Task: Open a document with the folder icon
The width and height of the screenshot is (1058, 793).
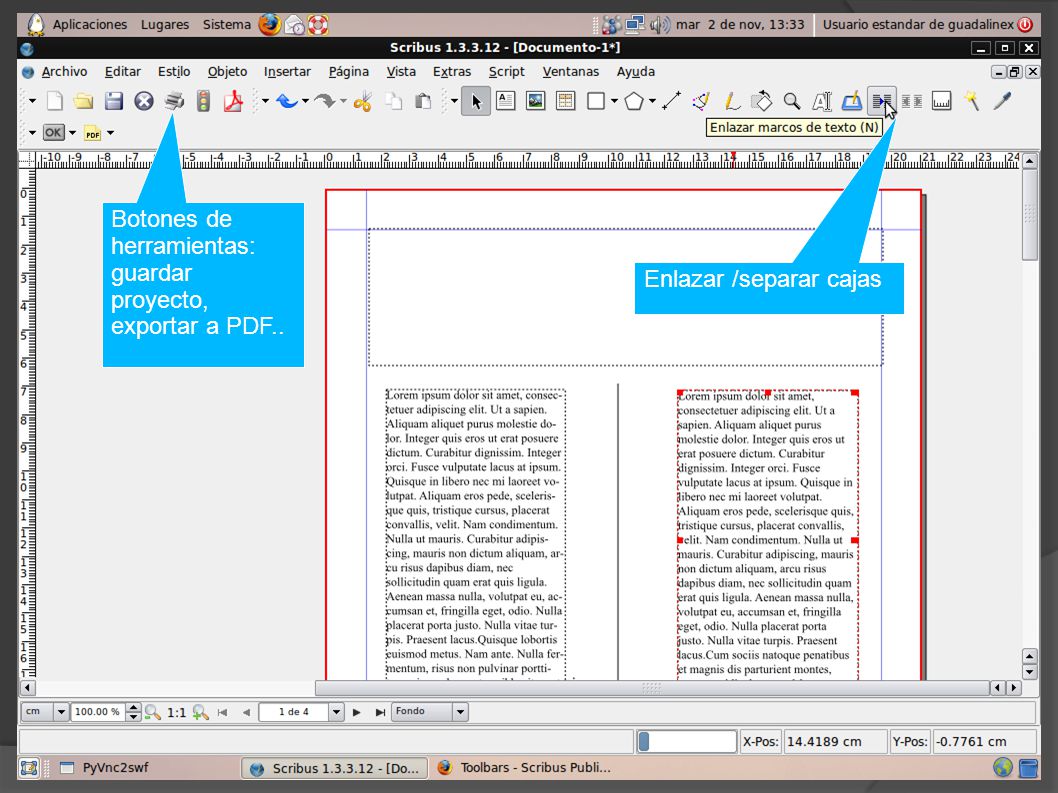Action: (84, 101)
